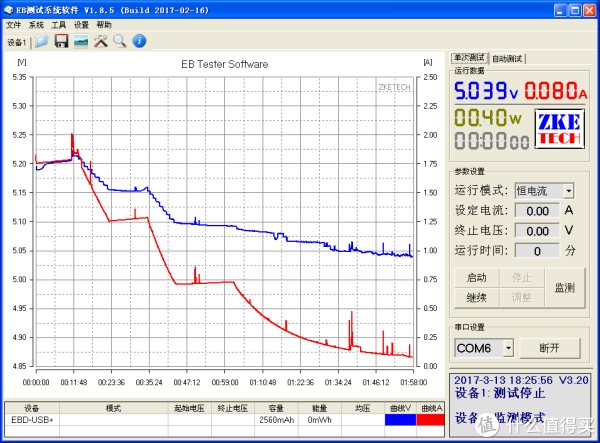
Task: Click the 均压 column header
Action: tap(363, 408)
